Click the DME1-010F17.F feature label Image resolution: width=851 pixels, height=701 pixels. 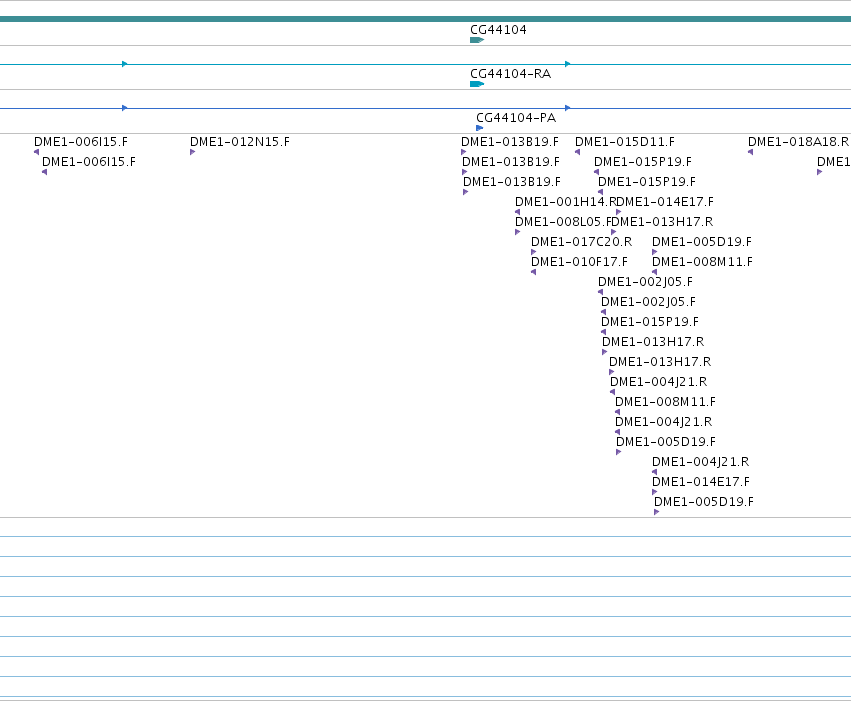click(x=579, y=263)
